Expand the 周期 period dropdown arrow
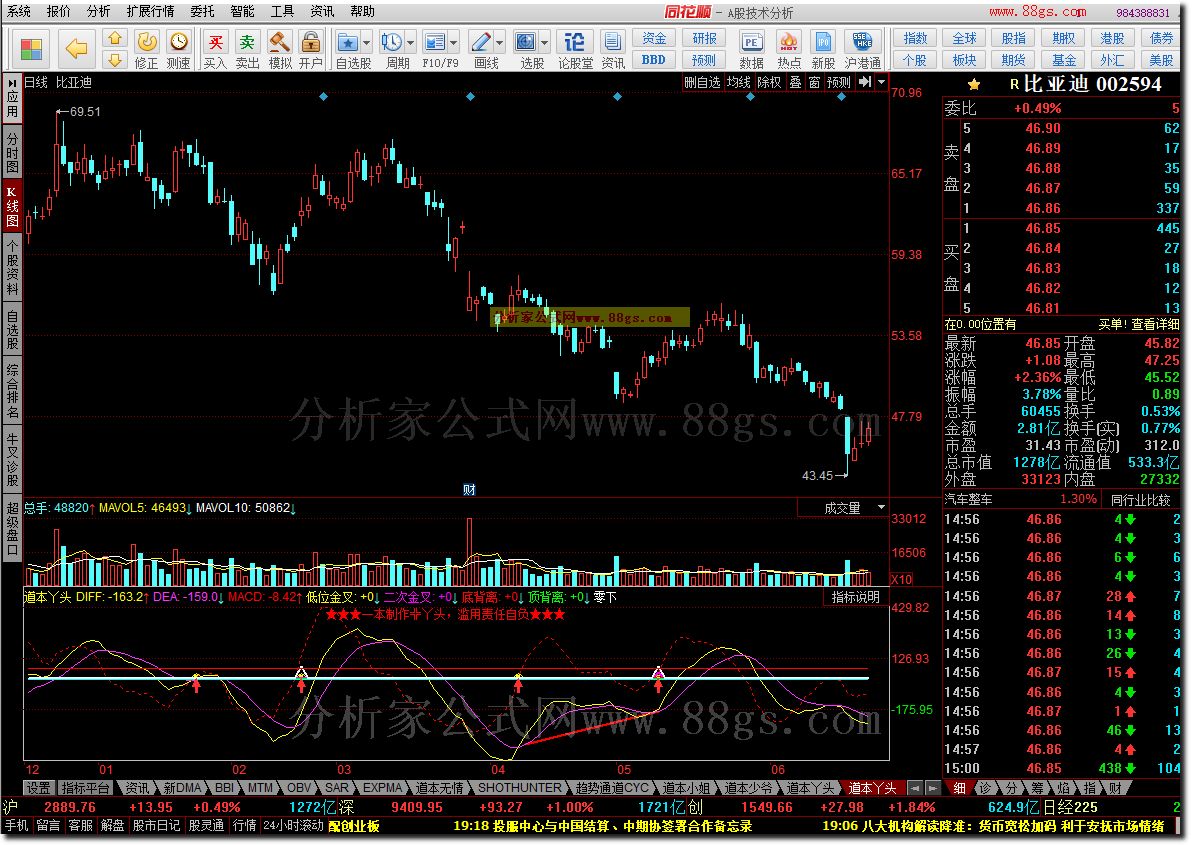The image size is (1192, 845). tap(411, 43)
